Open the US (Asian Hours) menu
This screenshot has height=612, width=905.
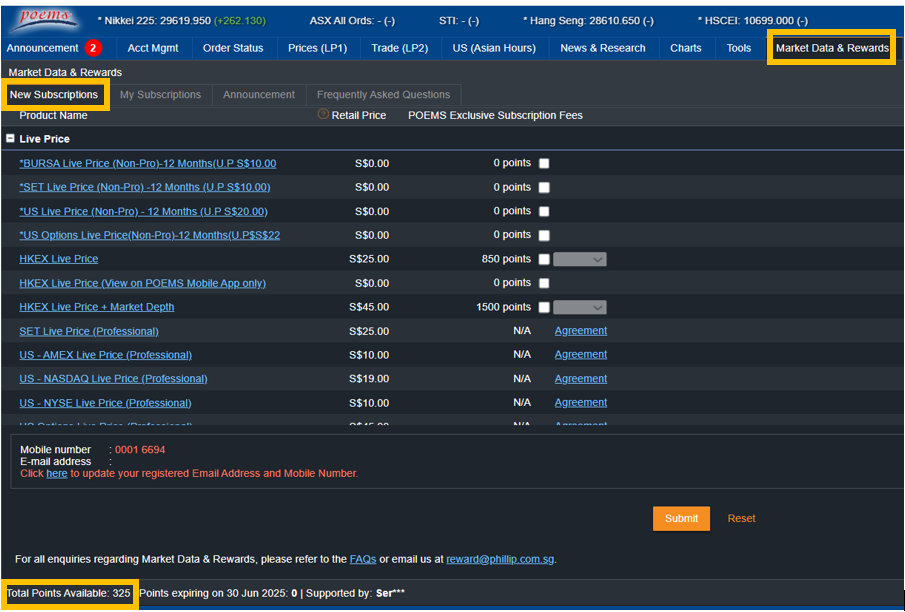[494, 48]
